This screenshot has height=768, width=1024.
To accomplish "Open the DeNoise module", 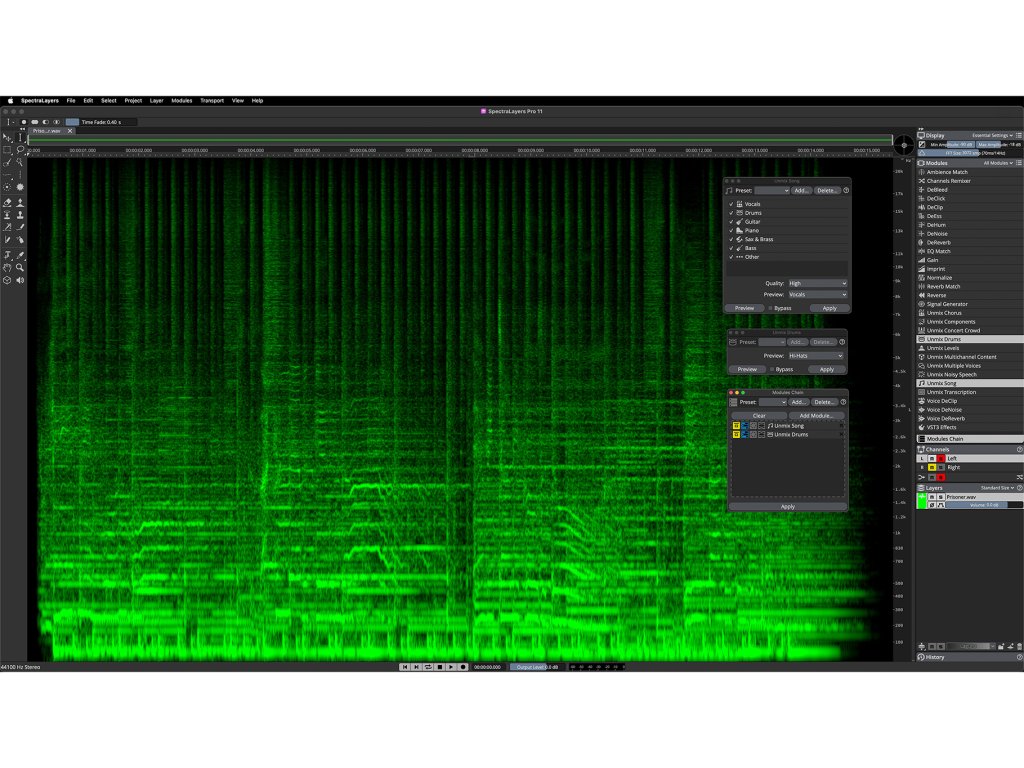I will [x=937, y=233].
